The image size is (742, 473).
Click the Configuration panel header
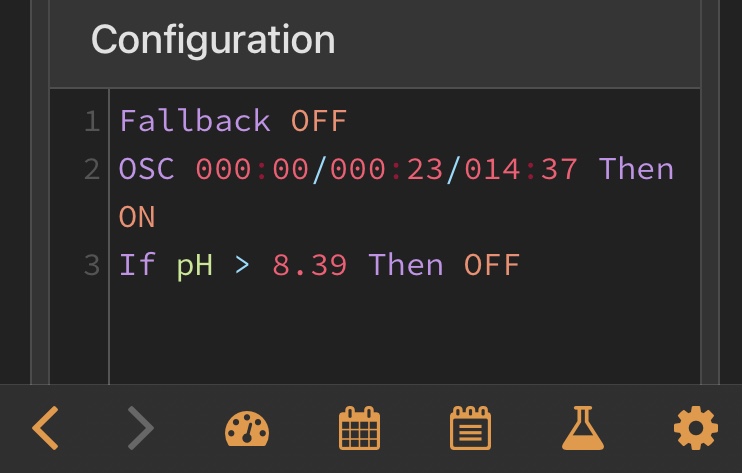(x=213, y=40)
